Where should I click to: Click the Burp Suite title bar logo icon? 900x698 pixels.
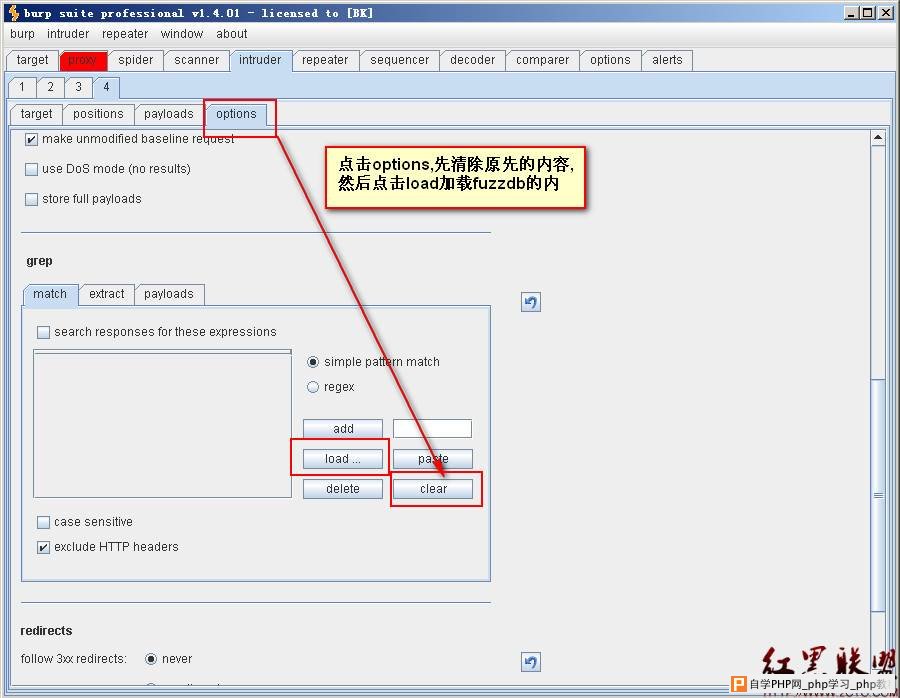(x=14, y=13)
